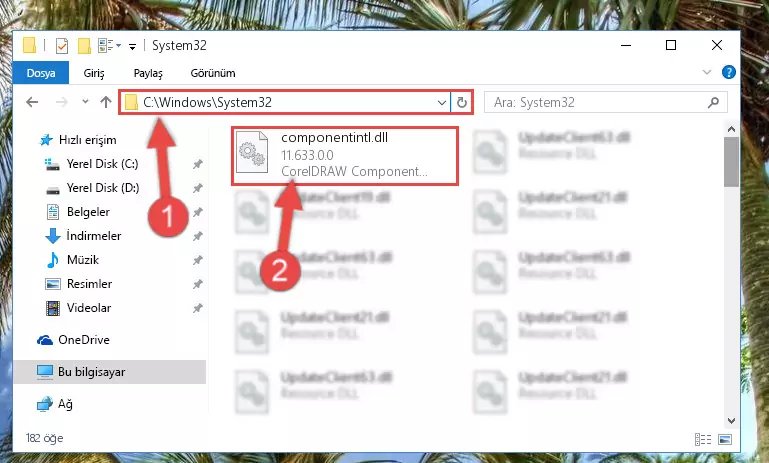Minimize the System32 window
The width and height of the screenshot is (769, 463).
[x=626, y=45]
